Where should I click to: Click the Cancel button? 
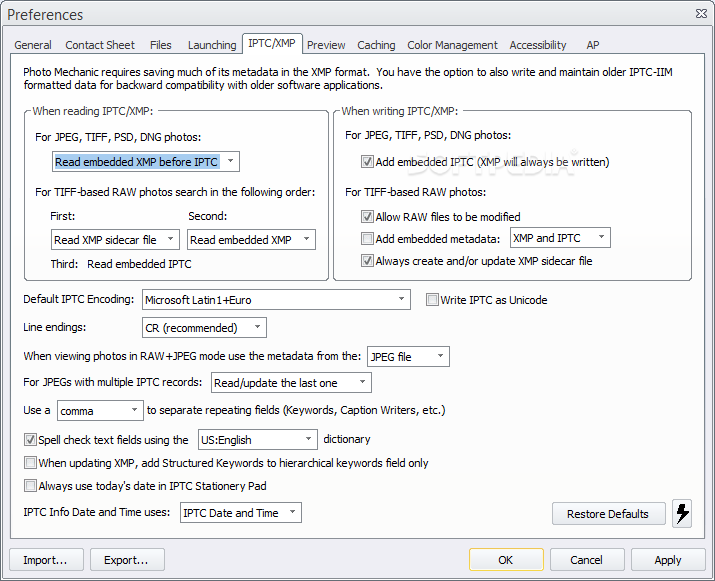(x=587, y=560)
